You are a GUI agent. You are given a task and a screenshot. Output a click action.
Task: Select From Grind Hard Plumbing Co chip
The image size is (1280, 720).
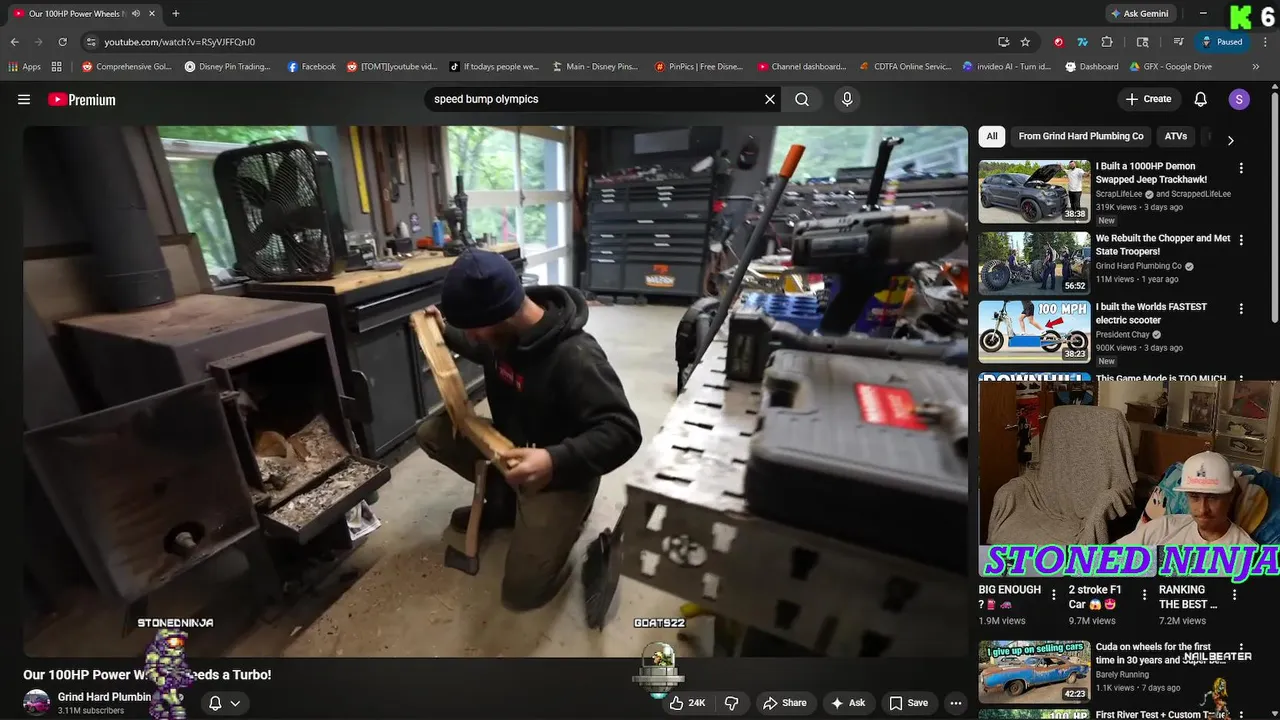(1081, 136)
